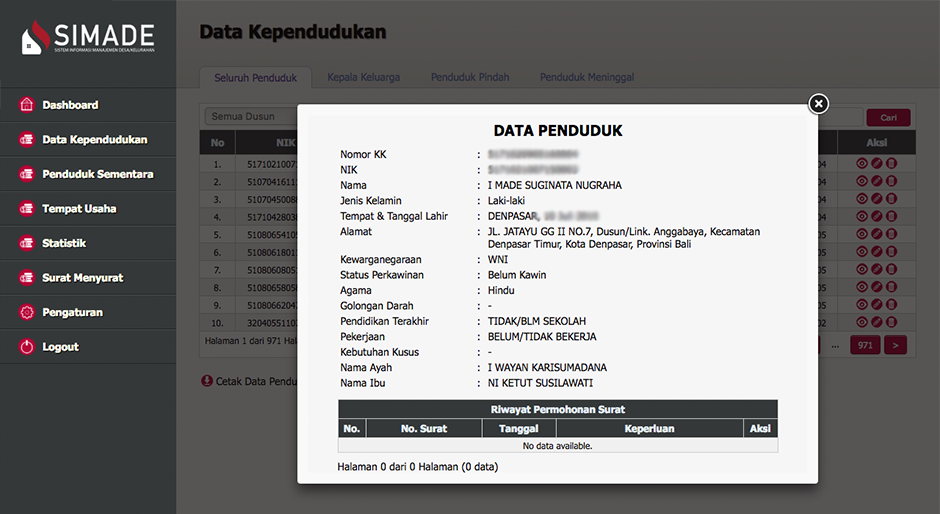
Task: Click the Riwayat Permohonan Surat heading
Action: (558, 410)
